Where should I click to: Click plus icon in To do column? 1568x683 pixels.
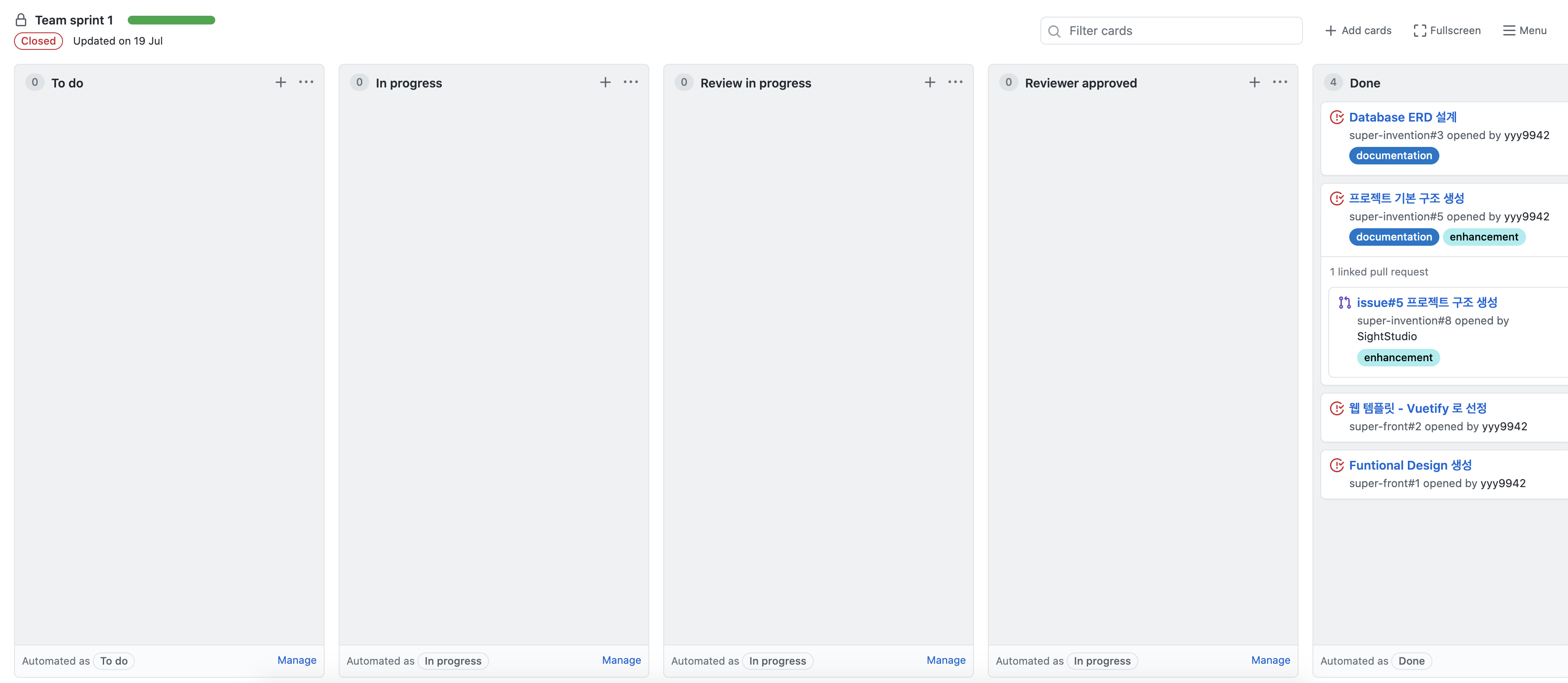pos(280,82)
